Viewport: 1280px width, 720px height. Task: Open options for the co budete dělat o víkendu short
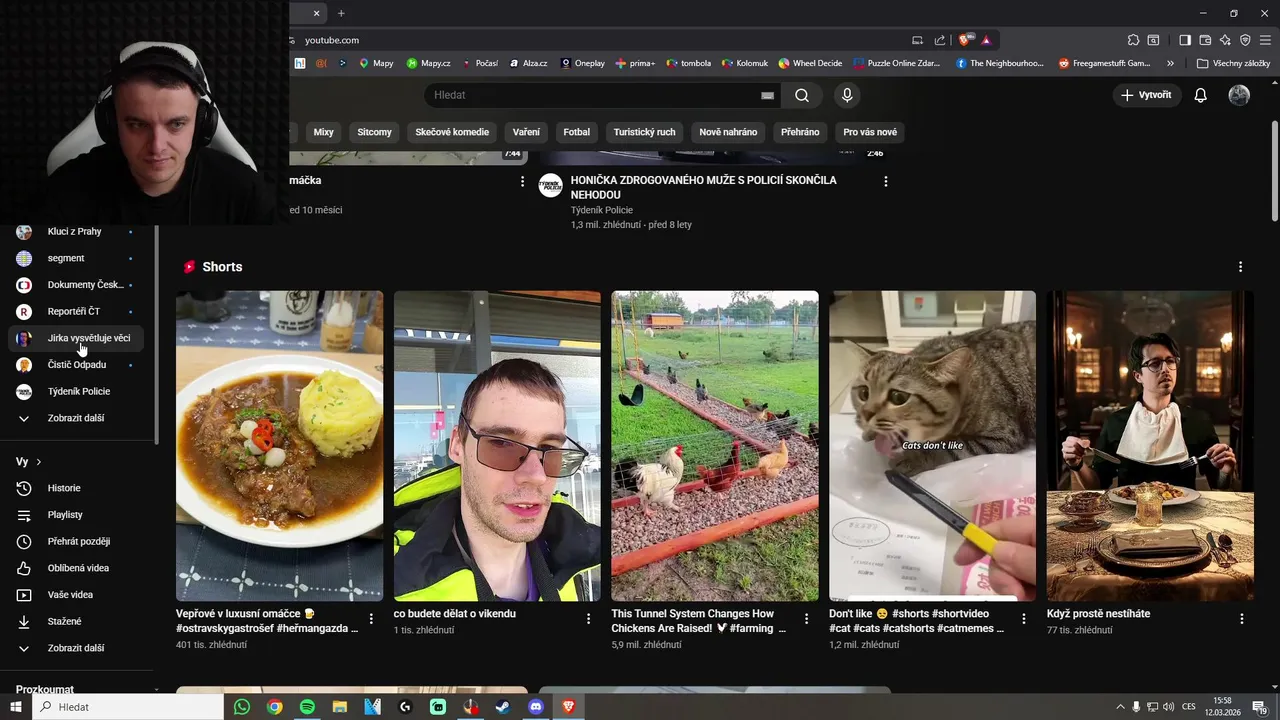coord(588,619)
